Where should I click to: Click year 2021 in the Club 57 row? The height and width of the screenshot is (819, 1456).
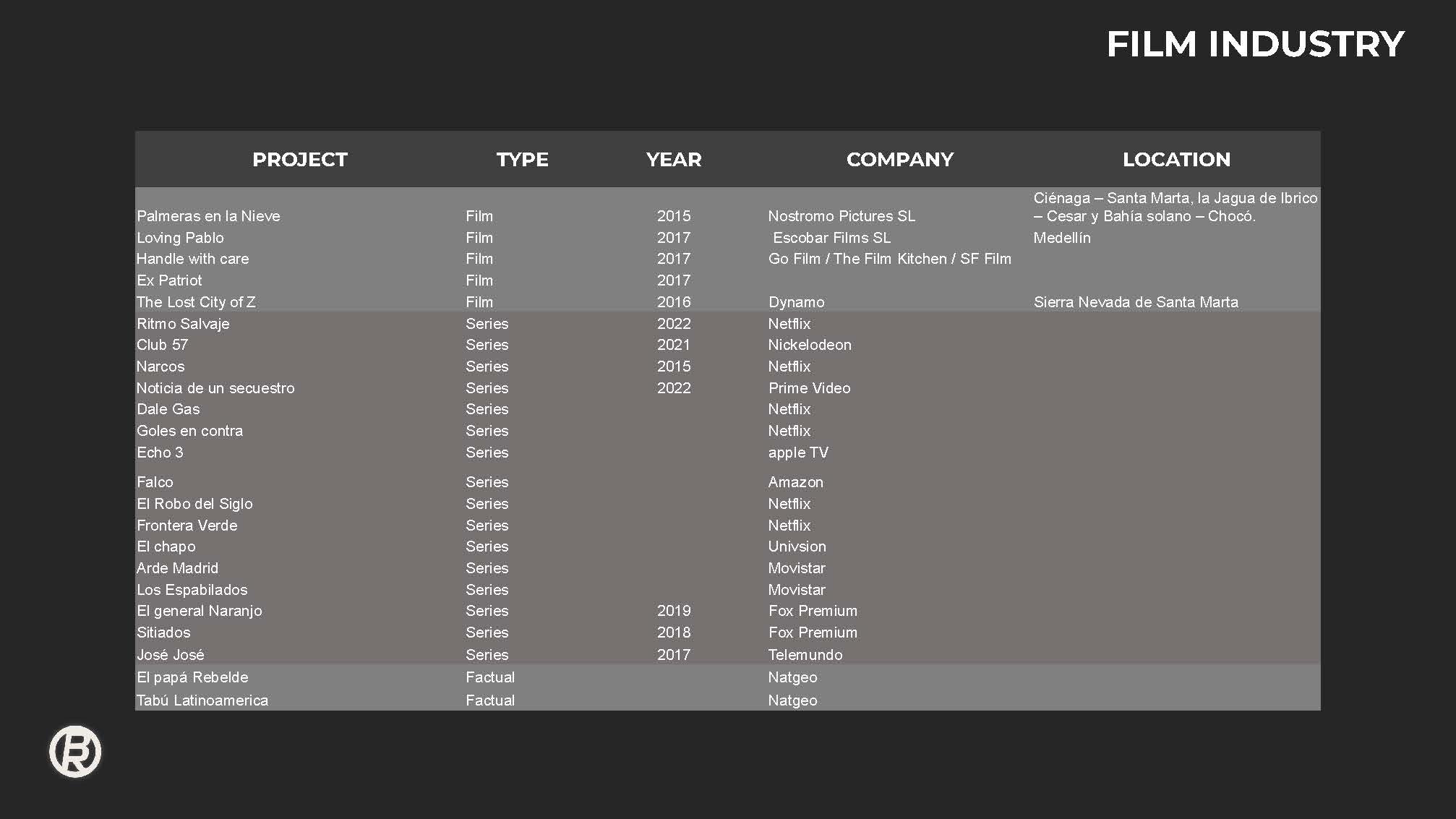coord(674,345)
